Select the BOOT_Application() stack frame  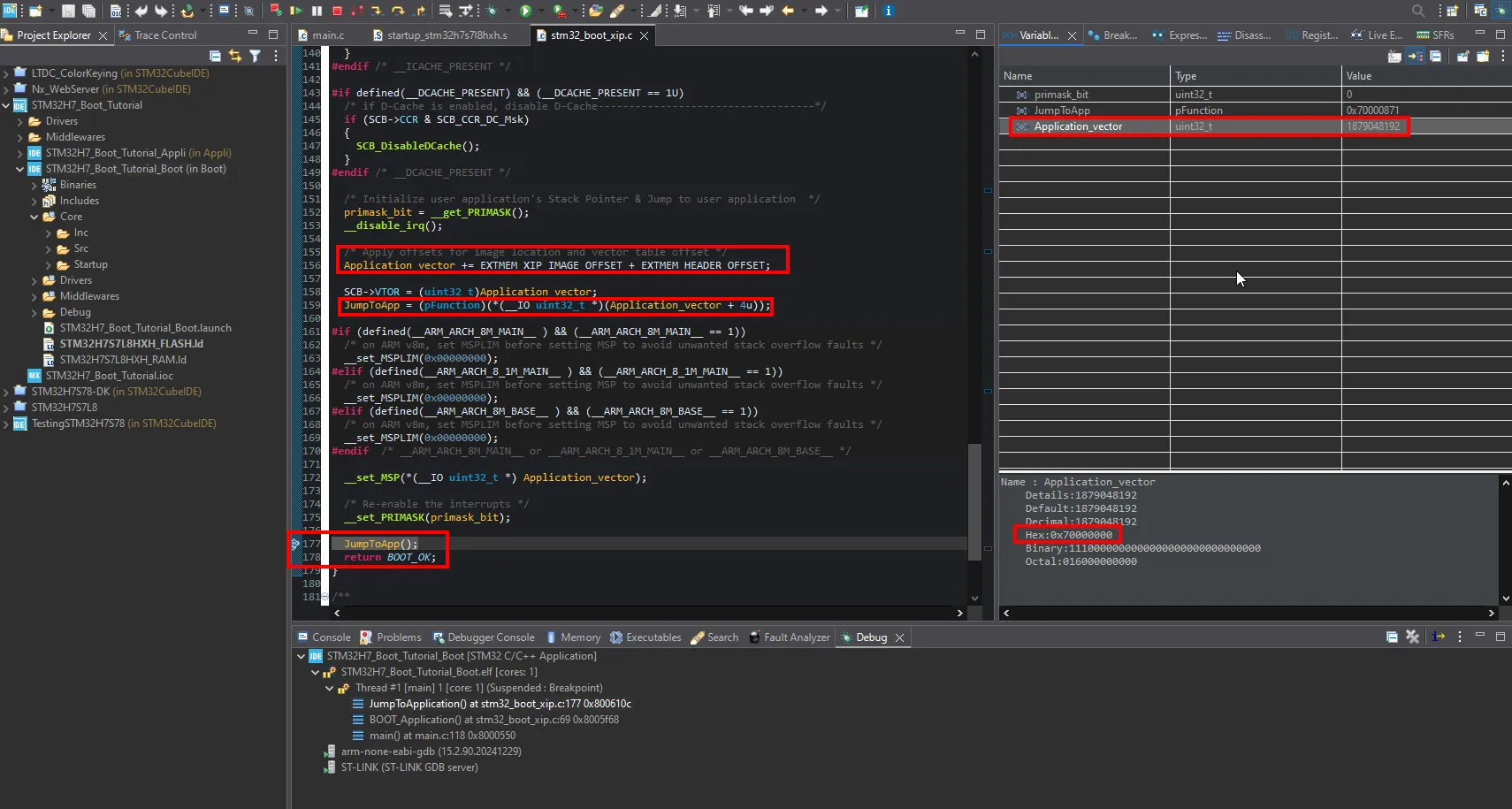[493, 720]
